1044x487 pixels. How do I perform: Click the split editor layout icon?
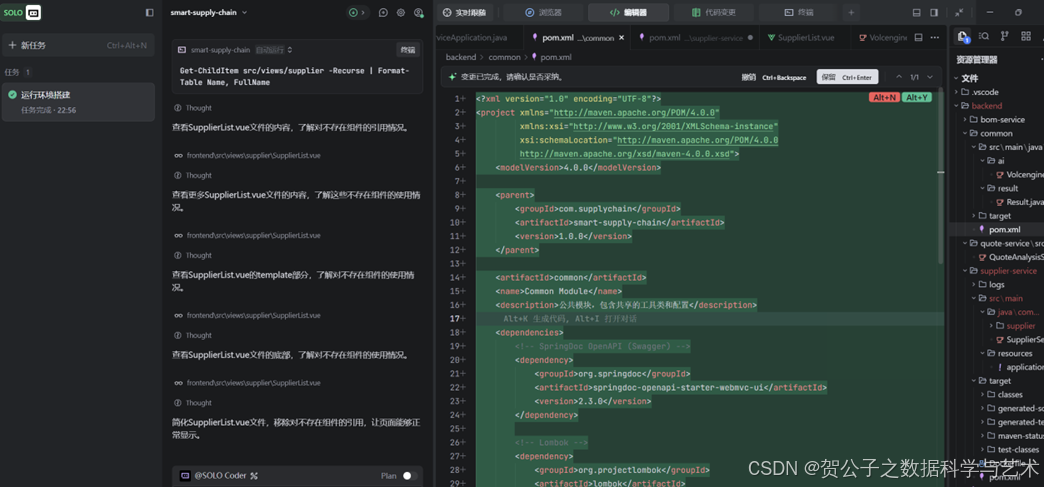pyautogui.click(x=919, y=38)
